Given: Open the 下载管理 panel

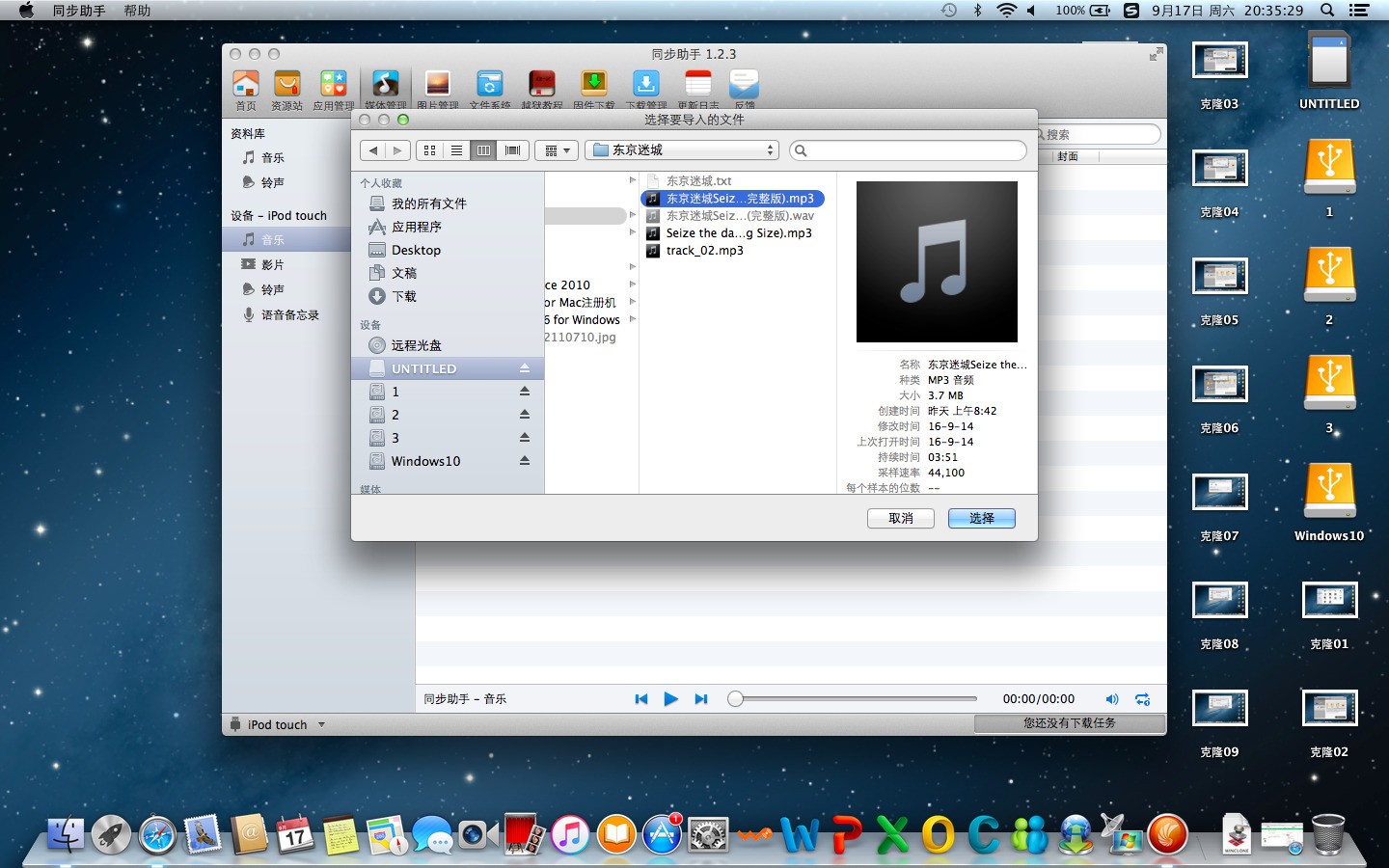Looking at the screenshot, I should [645, 87].
